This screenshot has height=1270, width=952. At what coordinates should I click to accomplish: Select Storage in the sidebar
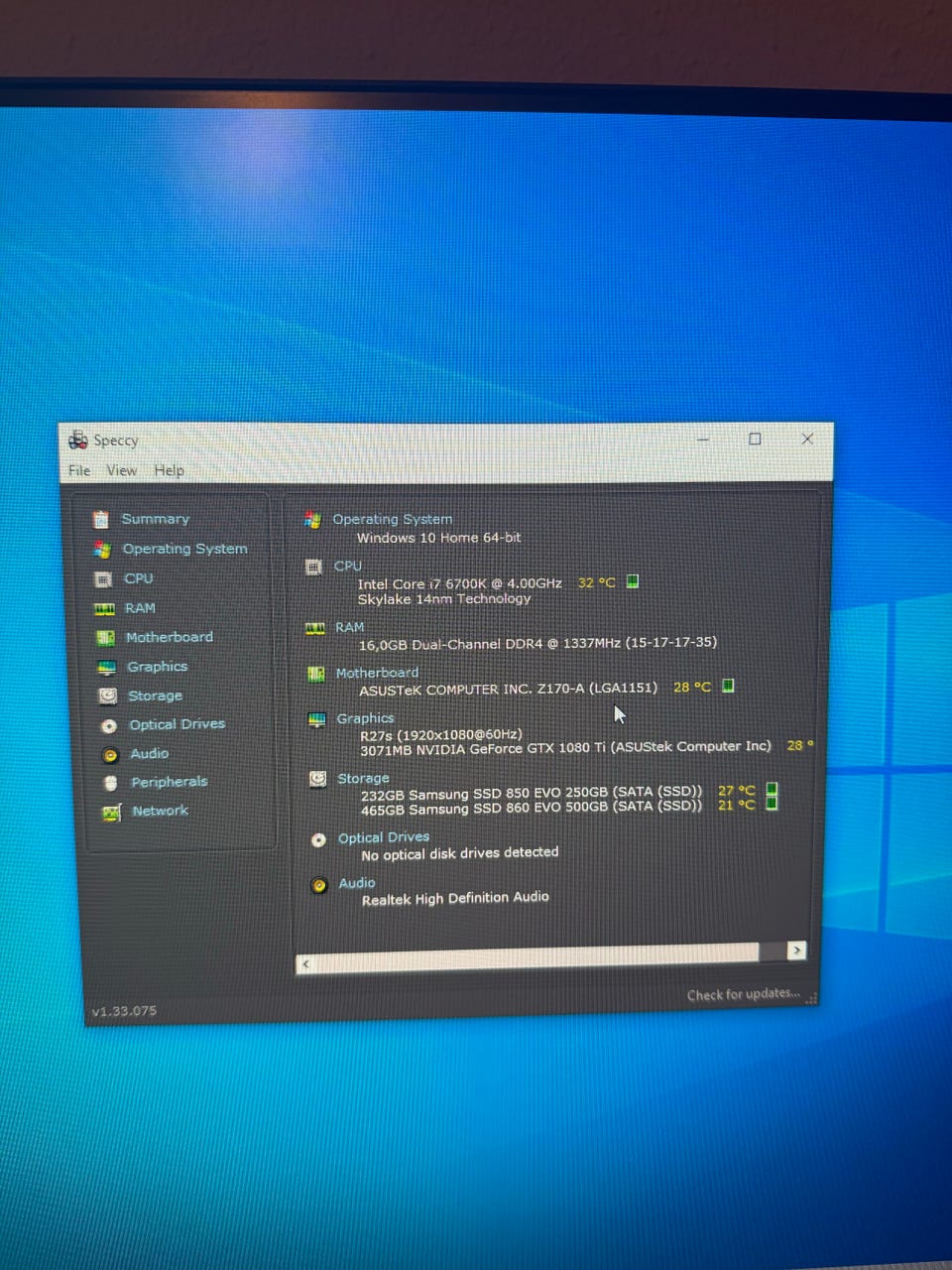click(x=155, y=697)
